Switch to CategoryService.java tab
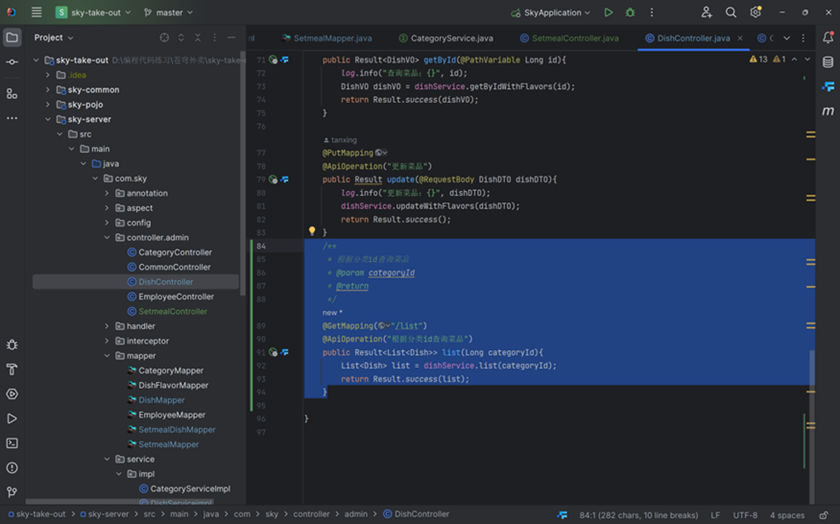Image resolution: width=840 pixels, height=524 pixels. pos(446,38)
